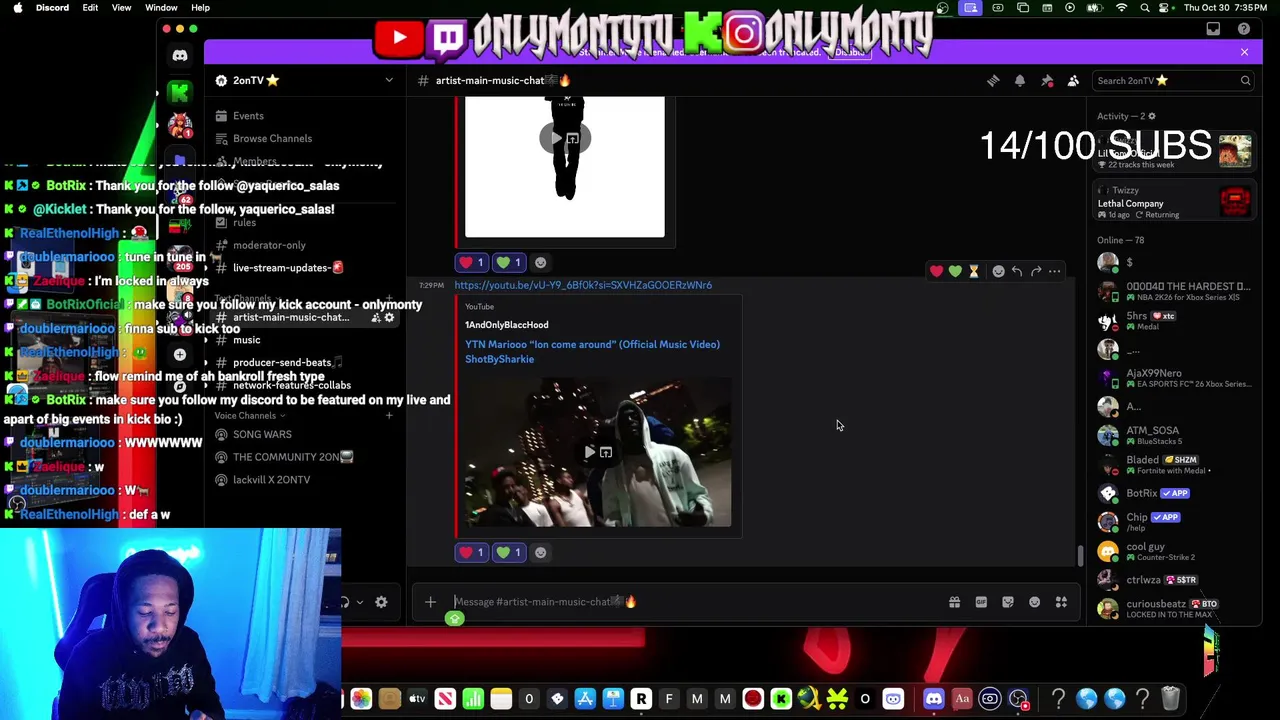Open cool guy member profile

(x=1174, y=551)
